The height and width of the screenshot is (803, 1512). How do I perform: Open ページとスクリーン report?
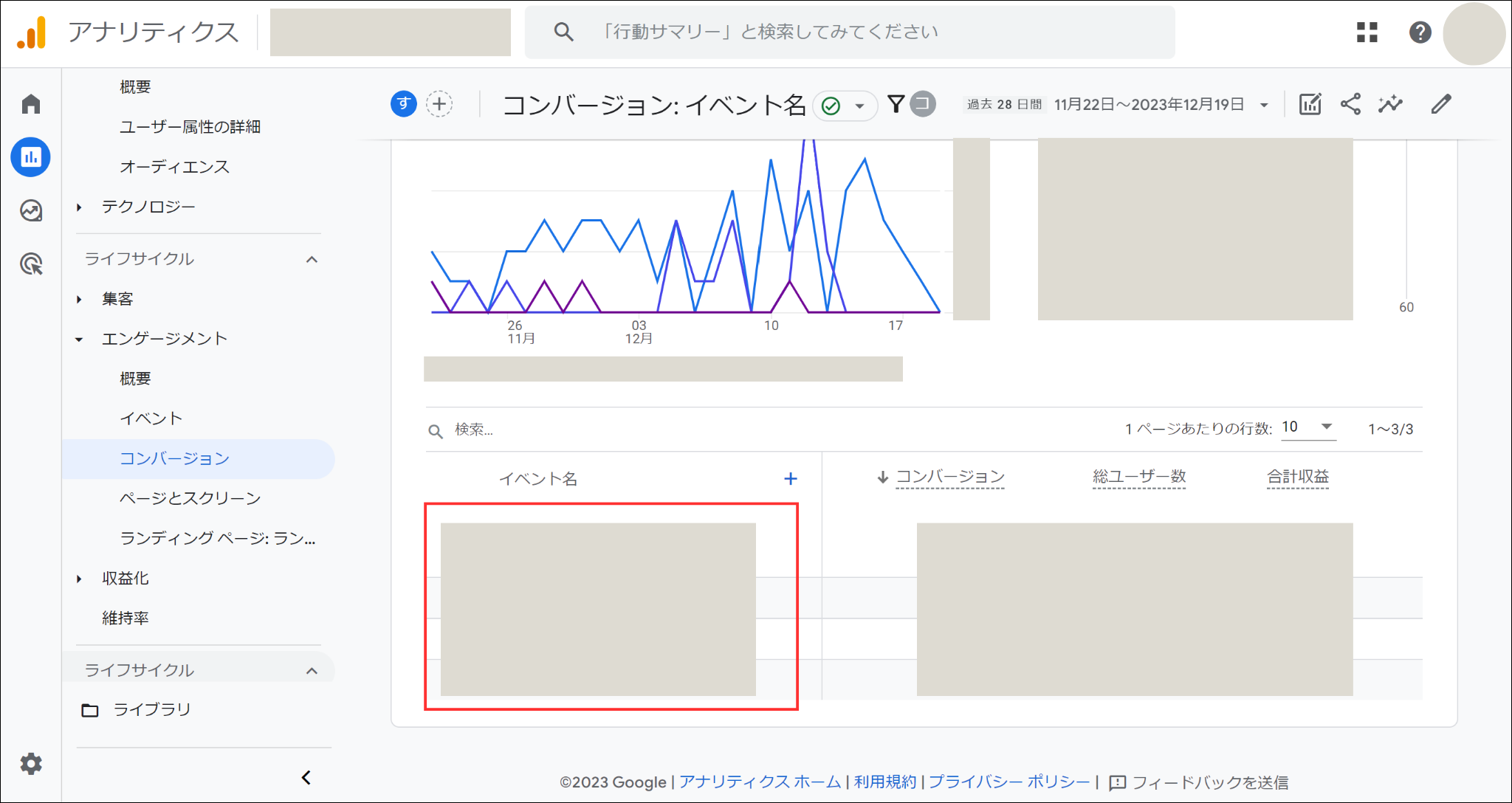tap(190, 498)
